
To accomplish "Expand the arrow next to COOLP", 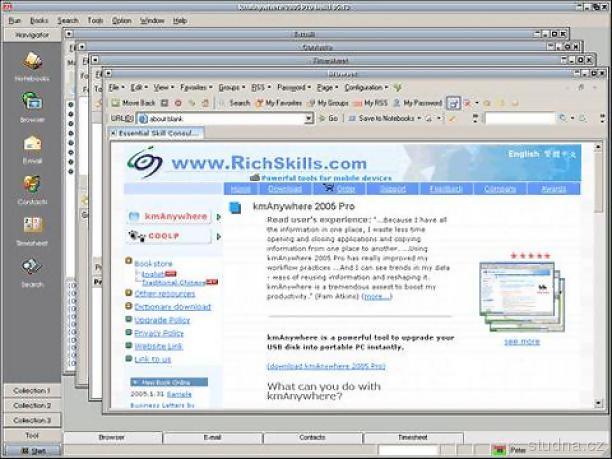I will pyautogui.click(x=219, y=237).
